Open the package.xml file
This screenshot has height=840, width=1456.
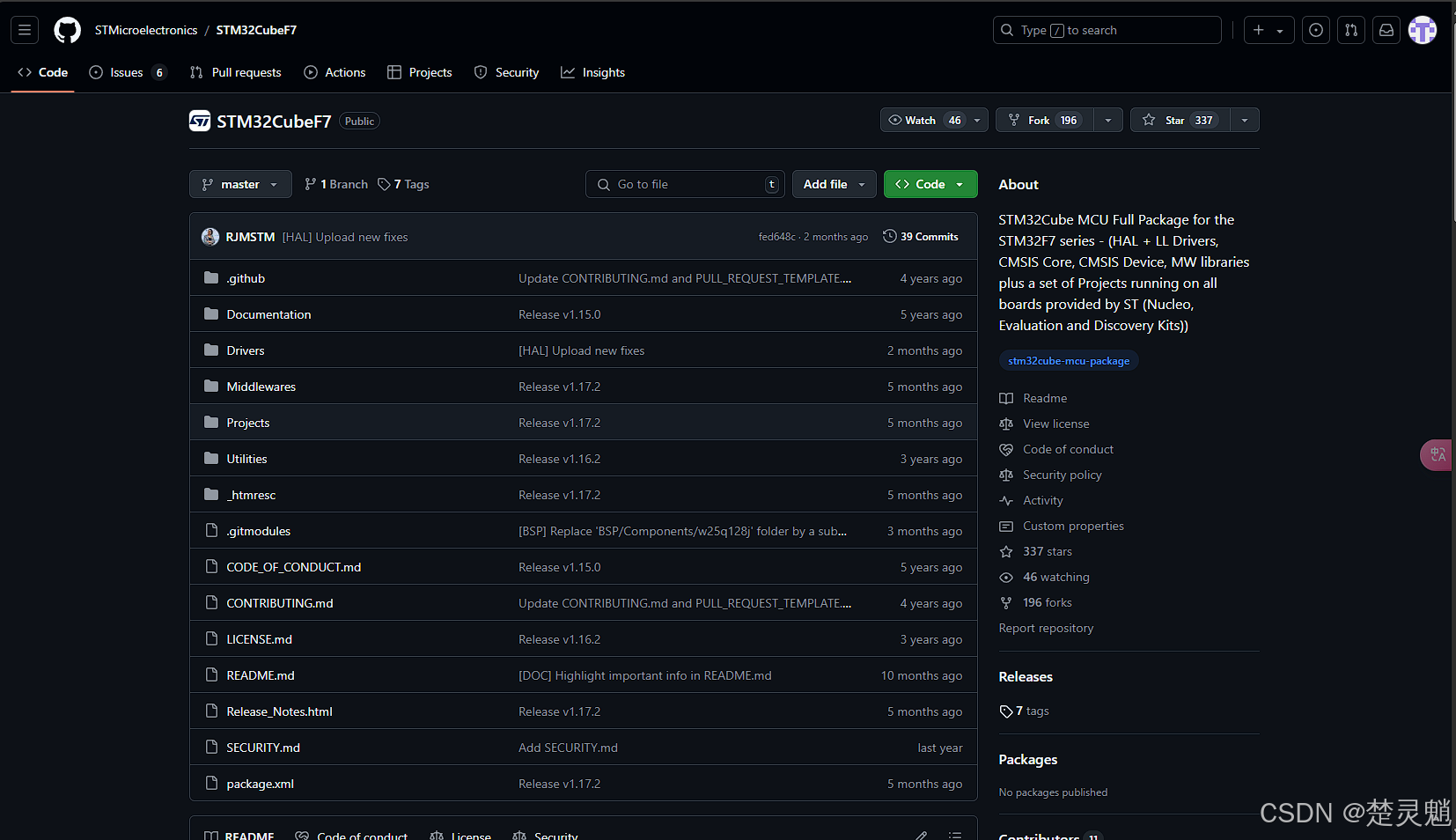click(261, 784)
